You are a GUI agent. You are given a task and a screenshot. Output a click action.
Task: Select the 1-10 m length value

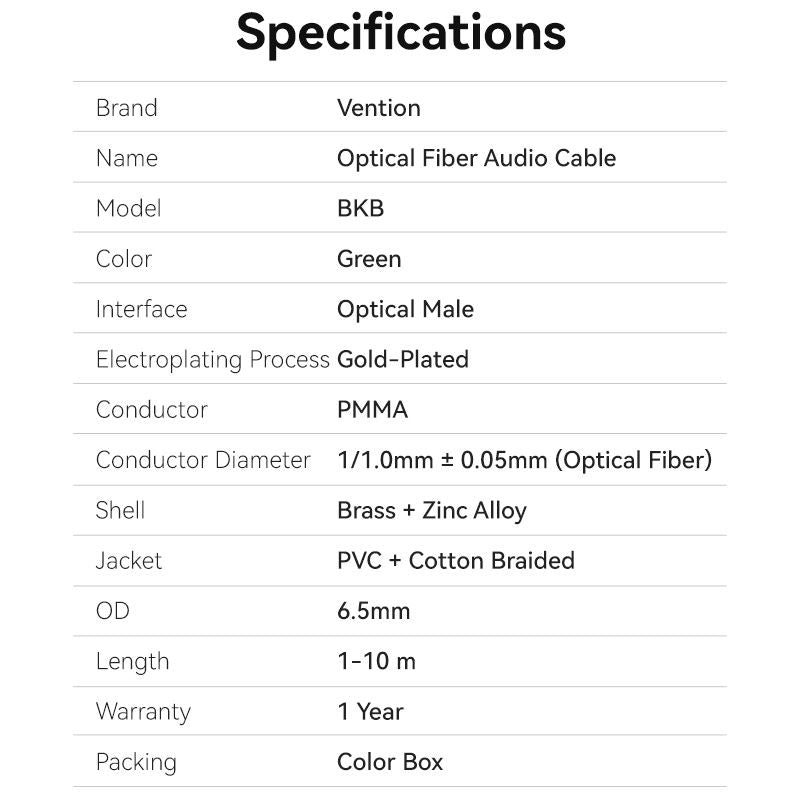pos(376,662)
